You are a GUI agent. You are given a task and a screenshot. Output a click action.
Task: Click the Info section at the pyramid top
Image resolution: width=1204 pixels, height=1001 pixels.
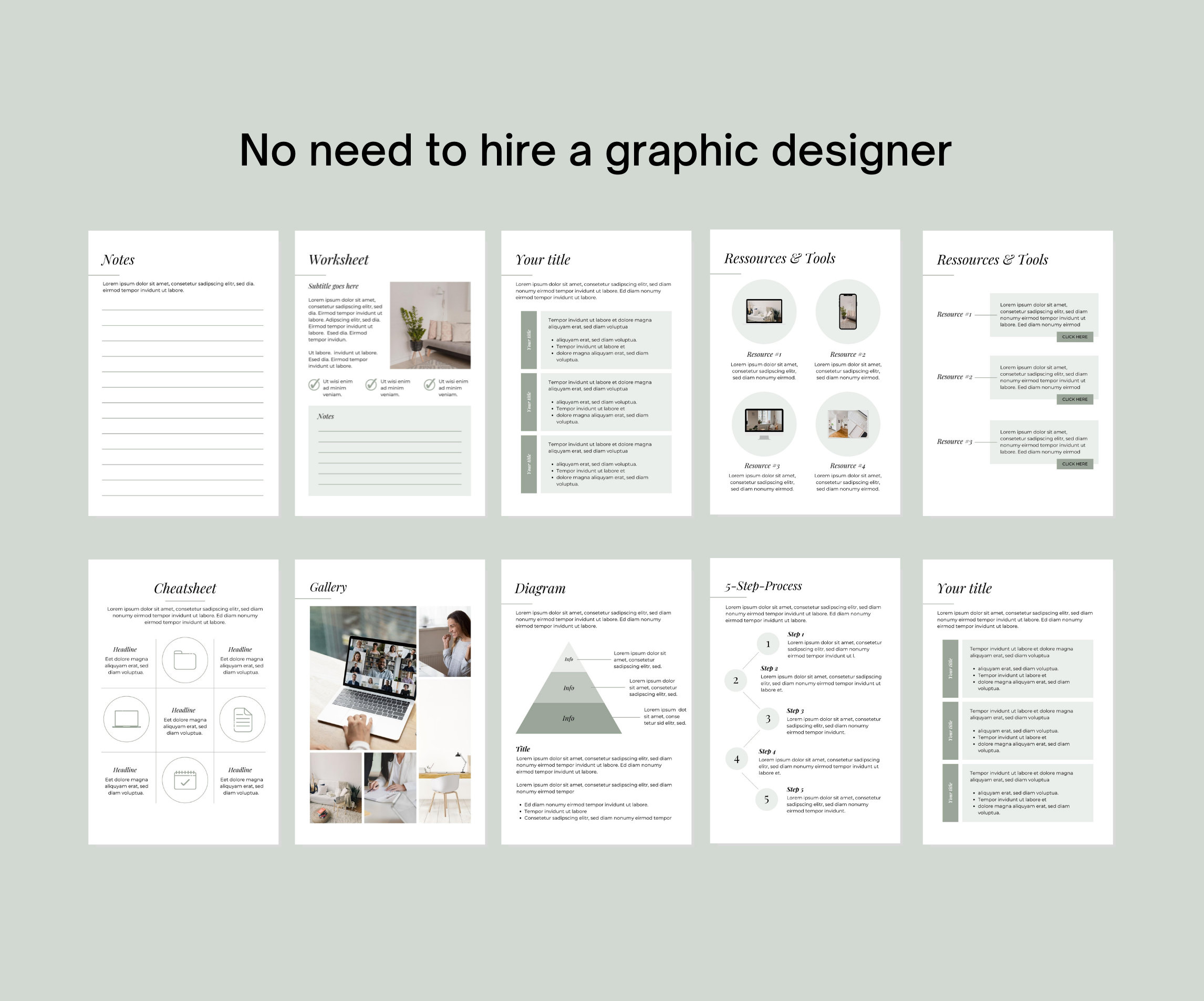568,658
